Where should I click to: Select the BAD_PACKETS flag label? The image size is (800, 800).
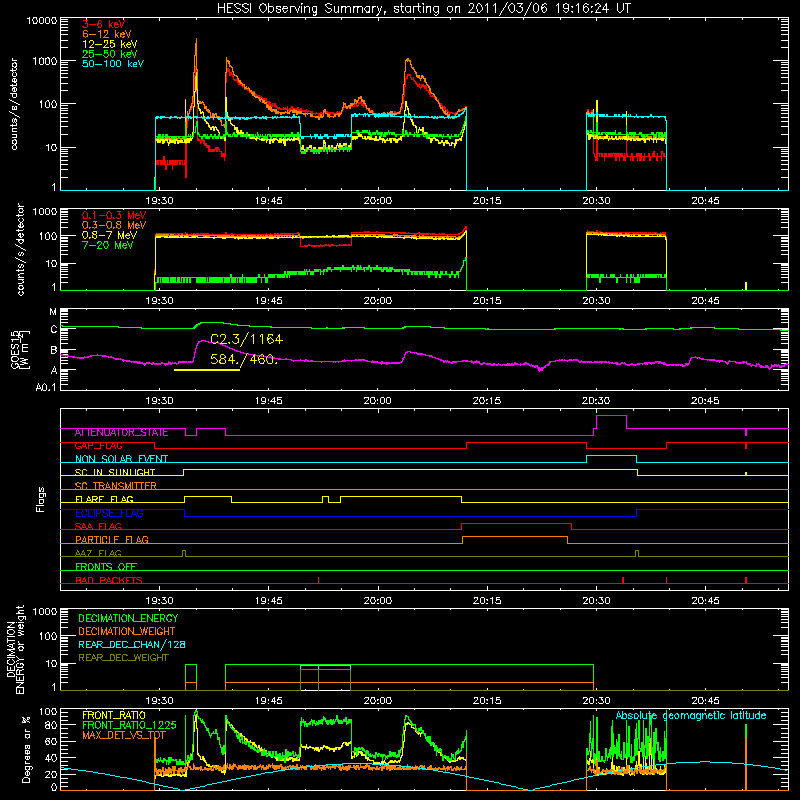(x=109, y=580)
